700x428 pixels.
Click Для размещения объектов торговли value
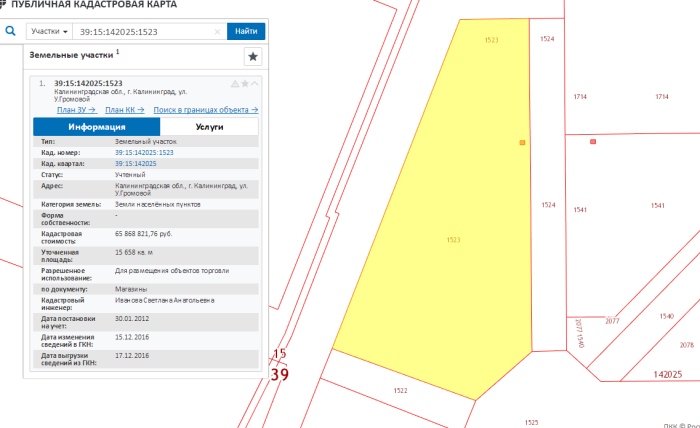pos(172,270)
